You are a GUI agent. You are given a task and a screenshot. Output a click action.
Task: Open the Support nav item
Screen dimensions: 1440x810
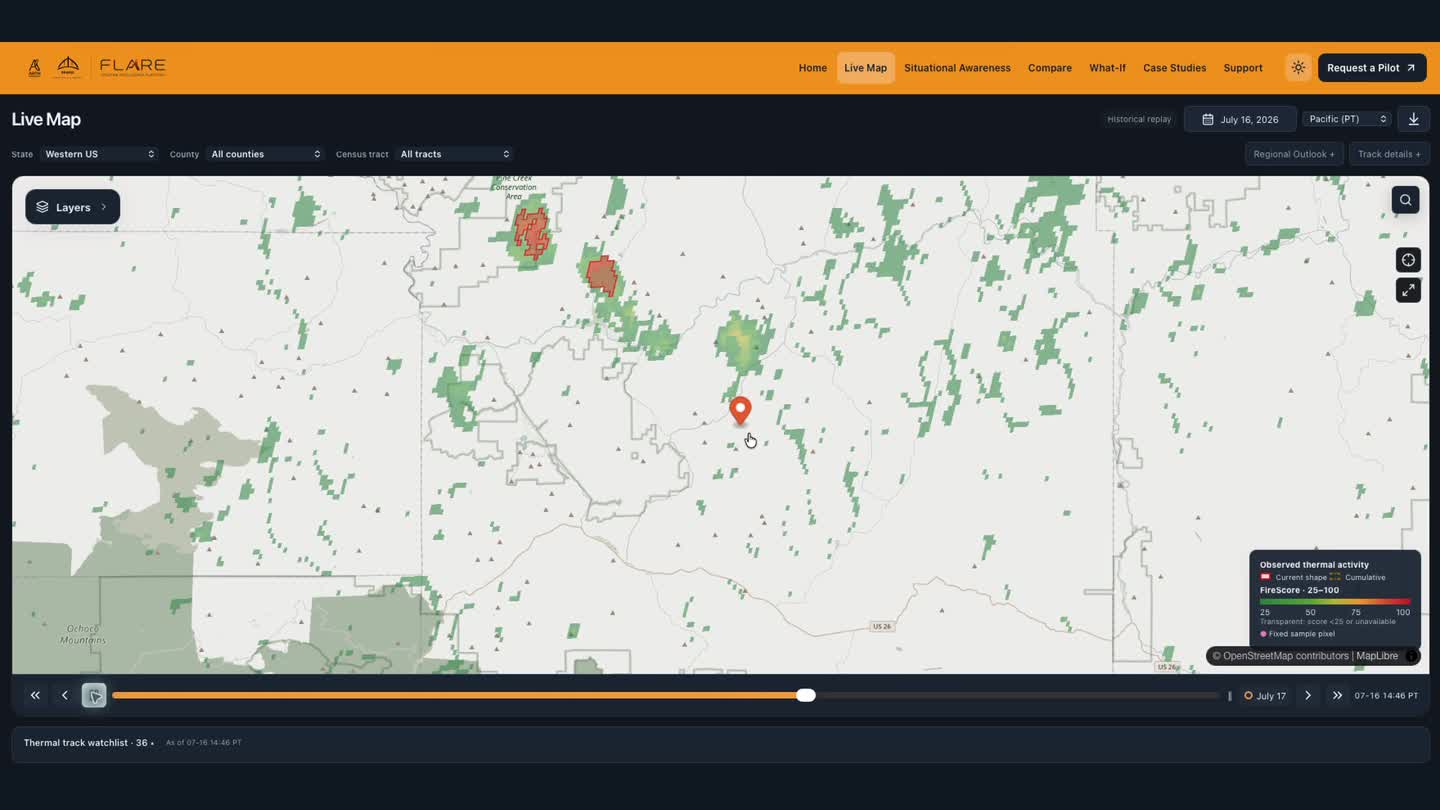point(1243,68)
